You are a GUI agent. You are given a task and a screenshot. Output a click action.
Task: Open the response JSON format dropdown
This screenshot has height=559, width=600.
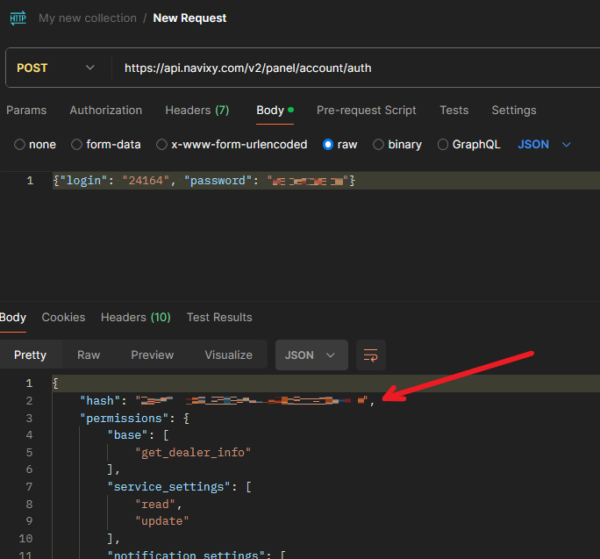(x=311, y=355)
